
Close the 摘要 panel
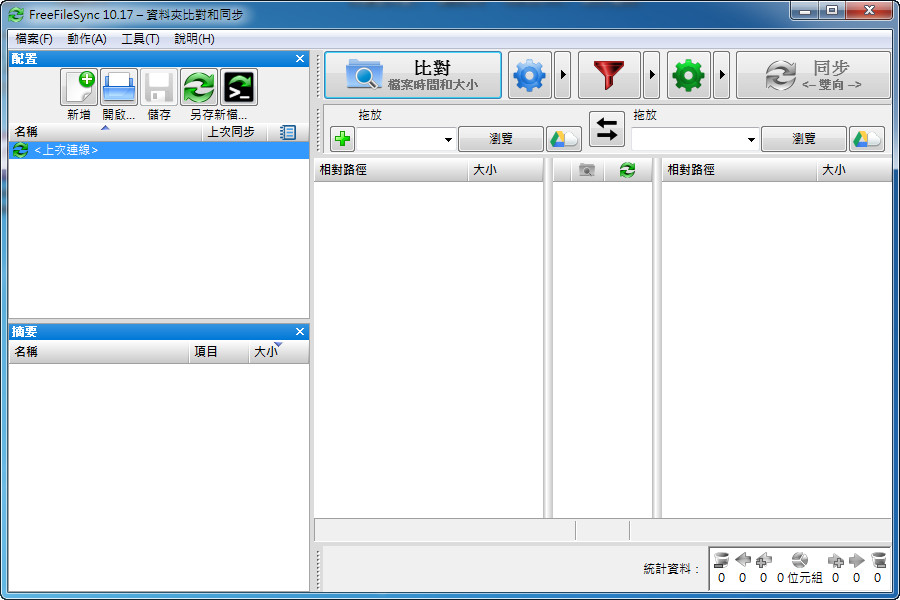[300, 331]
